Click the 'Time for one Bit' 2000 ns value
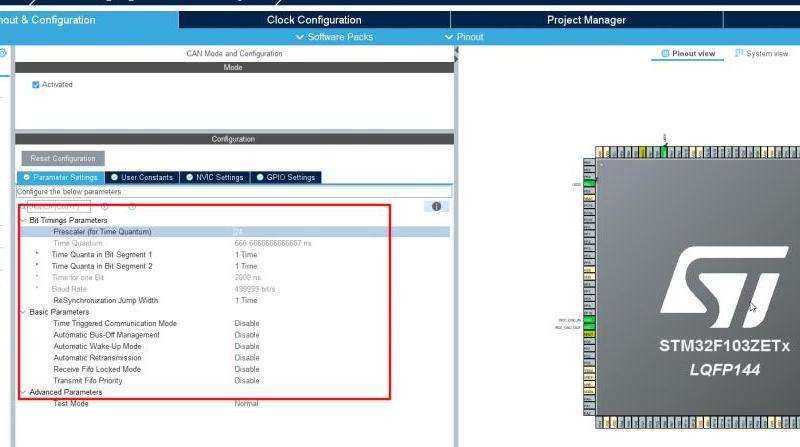 click(247, 278)
